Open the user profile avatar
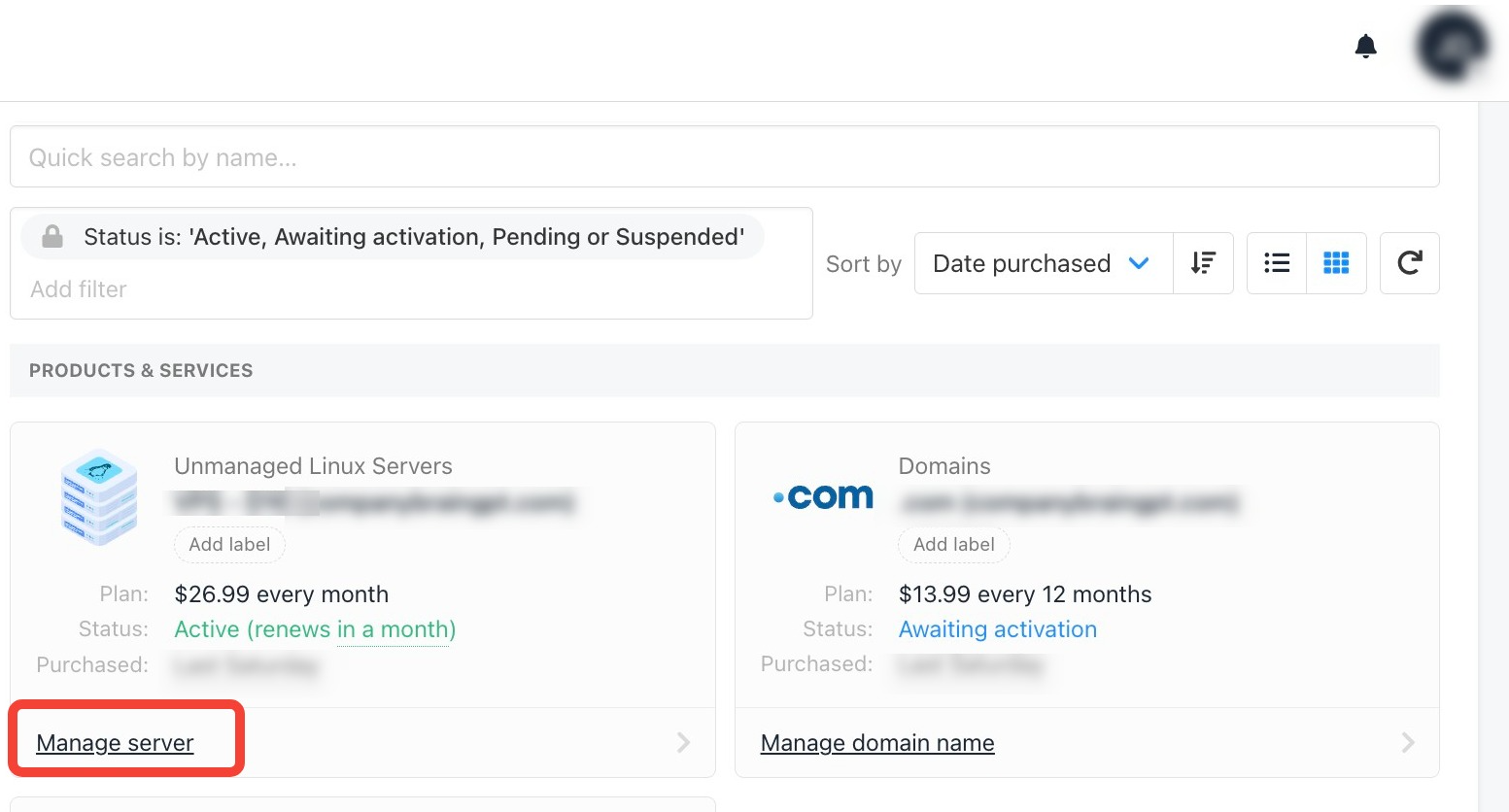The height and width of the screenshot is (812, 1509). pyautogui.click(x=1452, y=46)
